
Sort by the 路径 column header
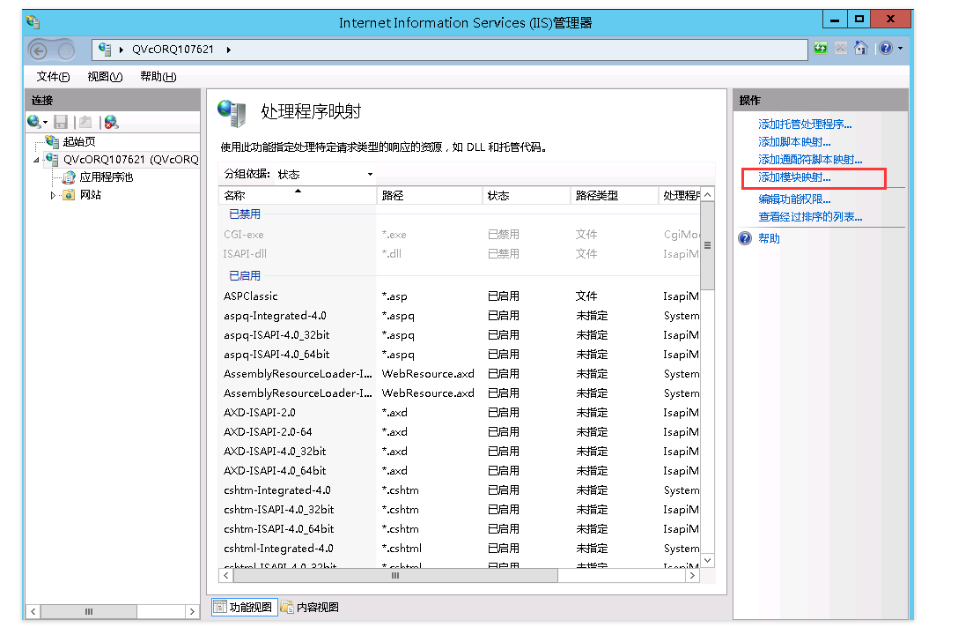(429, 196)
